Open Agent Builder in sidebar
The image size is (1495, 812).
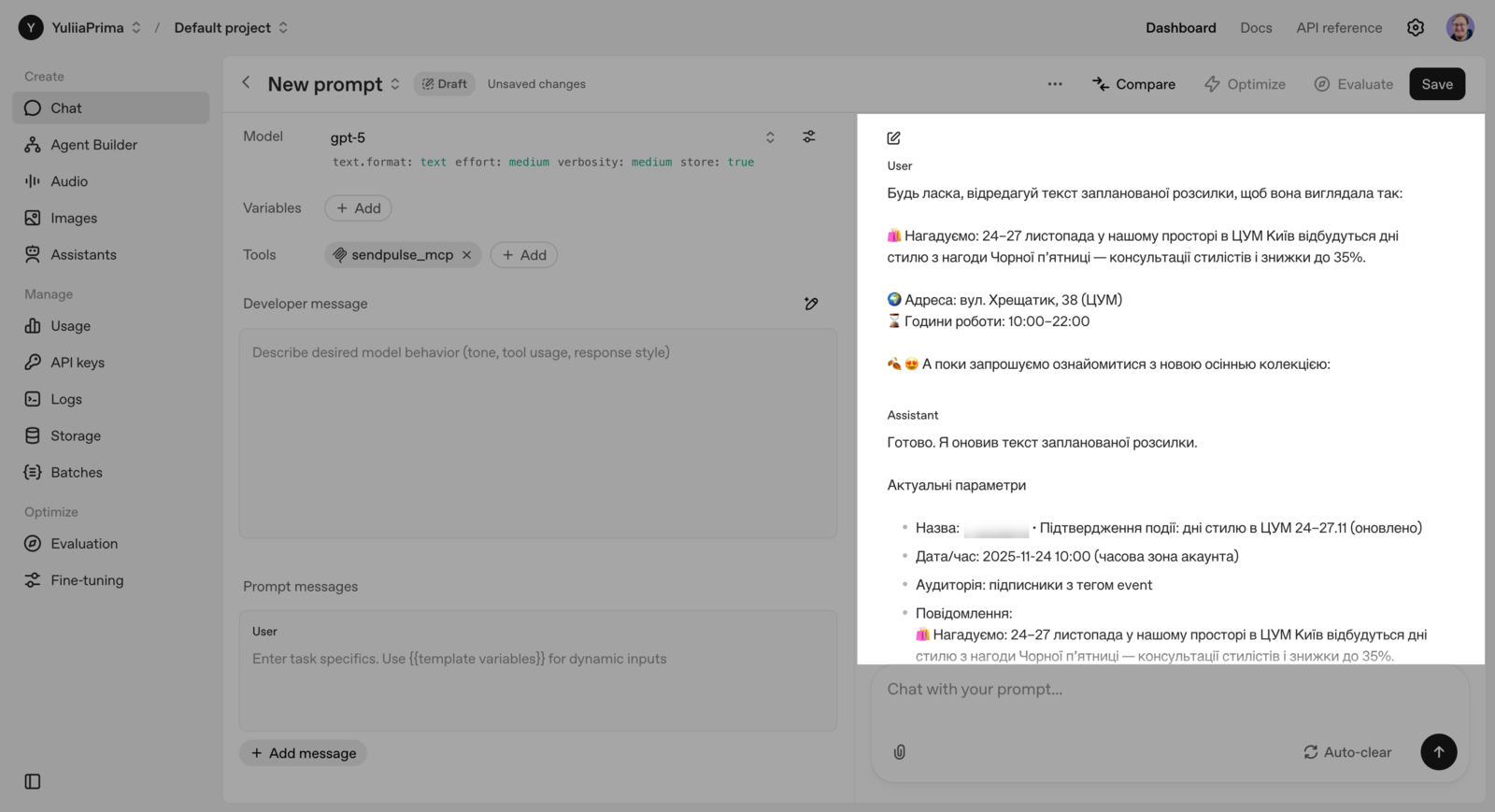[93, 145]
